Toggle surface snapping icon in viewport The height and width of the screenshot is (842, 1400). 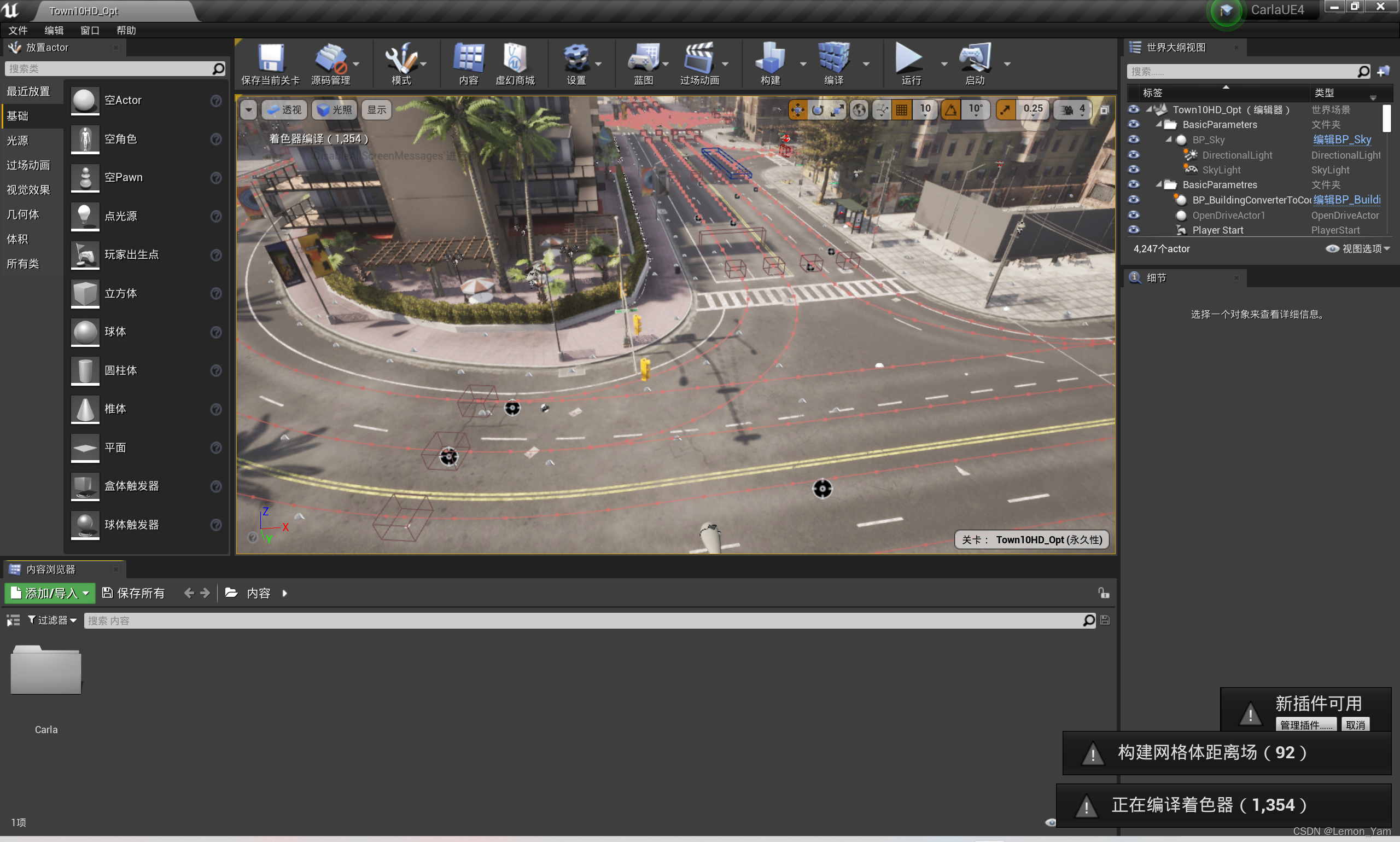[881, 109]
